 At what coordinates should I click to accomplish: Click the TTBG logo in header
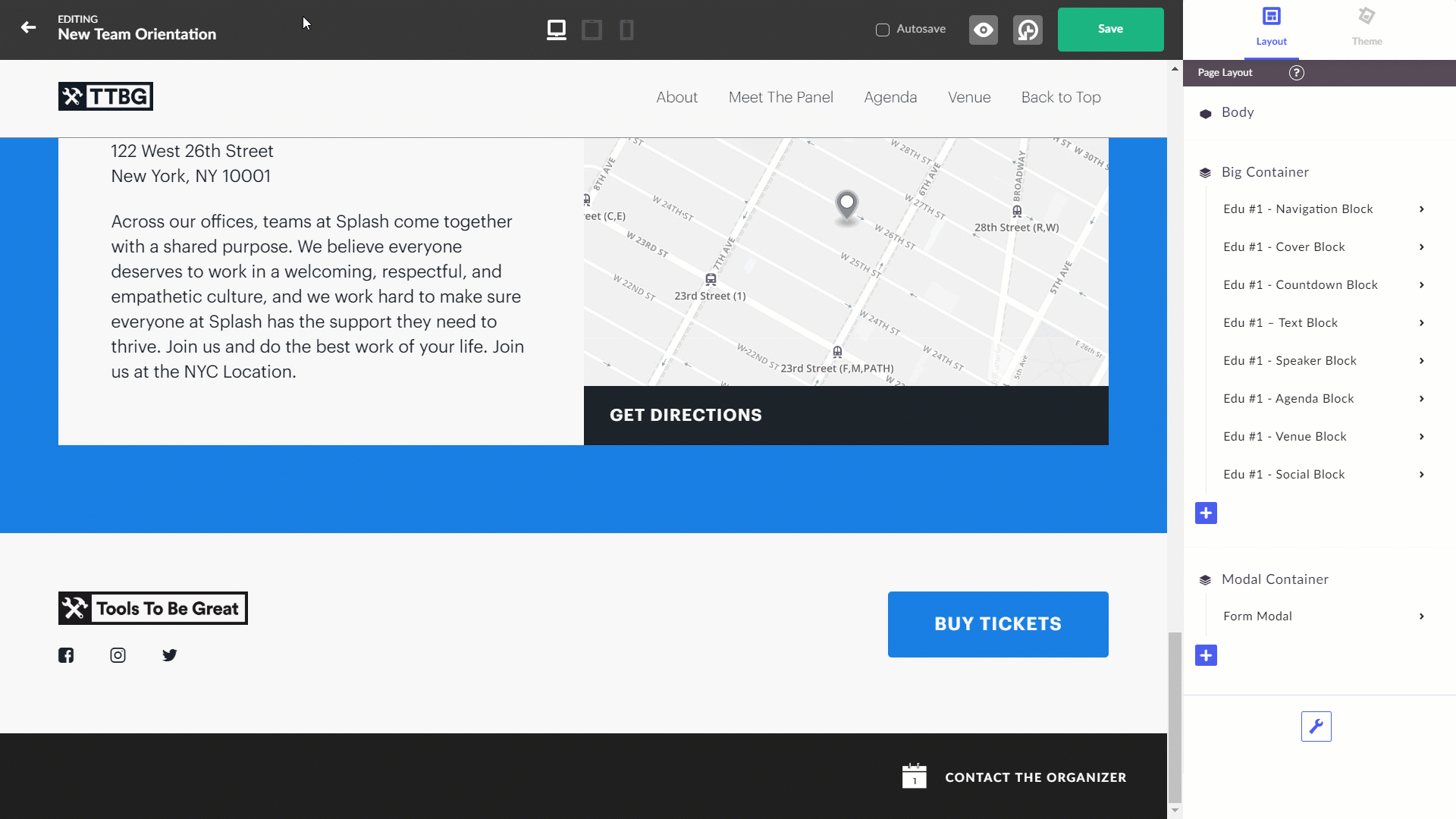(x=105, y=96)
